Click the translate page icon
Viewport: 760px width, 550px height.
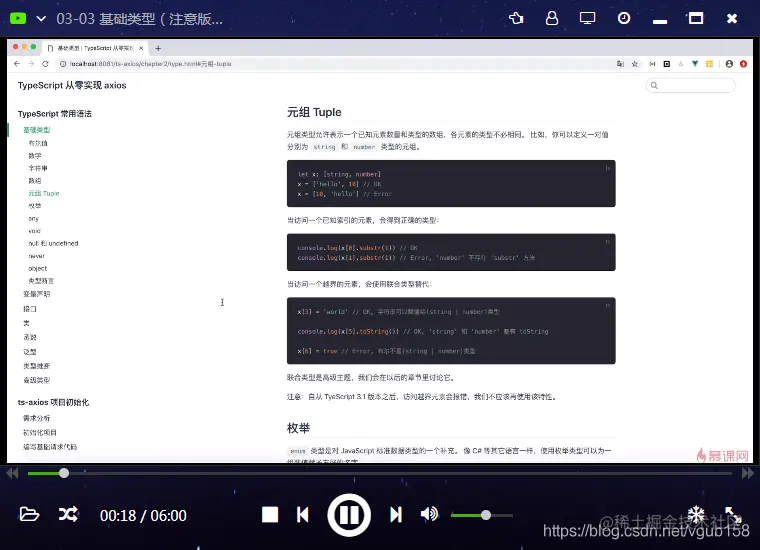click(x=620, y=63)
